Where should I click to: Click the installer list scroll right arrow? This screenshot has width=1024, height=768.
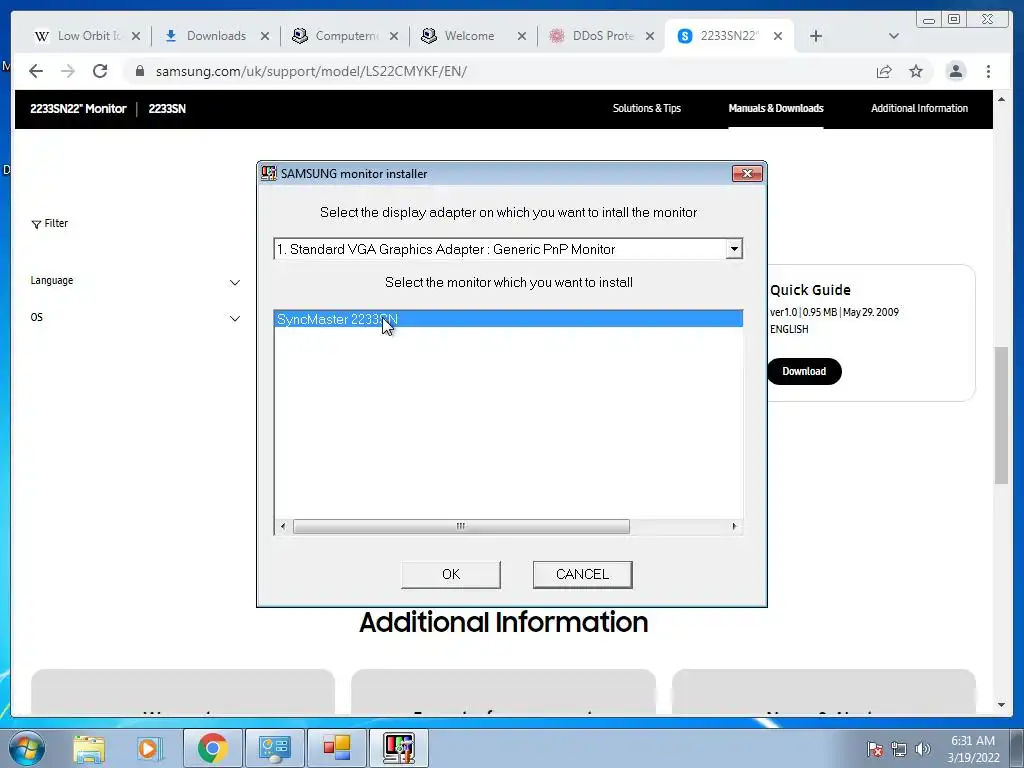pyautogui.click(x=734, y=526)
